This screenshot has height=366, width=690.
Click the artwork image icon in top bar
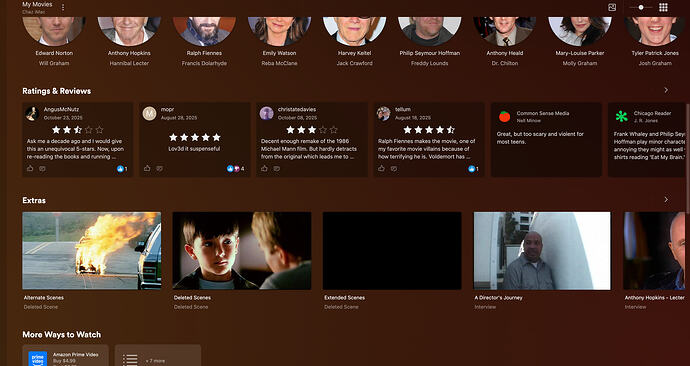pos(612,7)
